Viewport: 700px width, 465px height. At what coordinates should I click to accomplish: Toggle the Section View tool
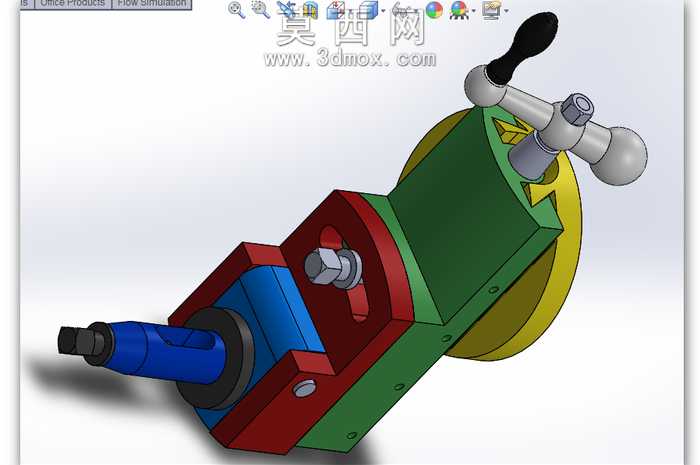point(309,10)
